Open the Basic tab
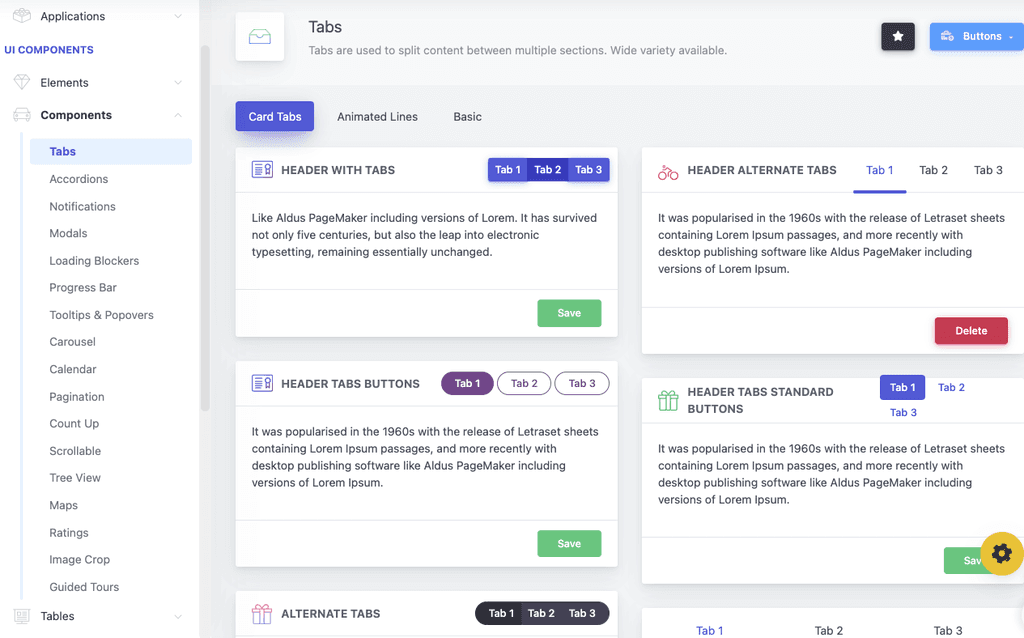Screen dimensions: 1024x638 468,117
